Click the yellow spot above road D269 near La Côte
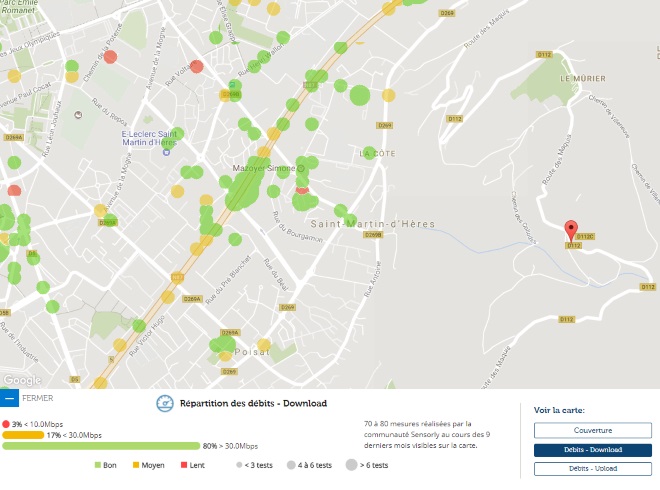 pyautogui.click(x=389, y=95)
